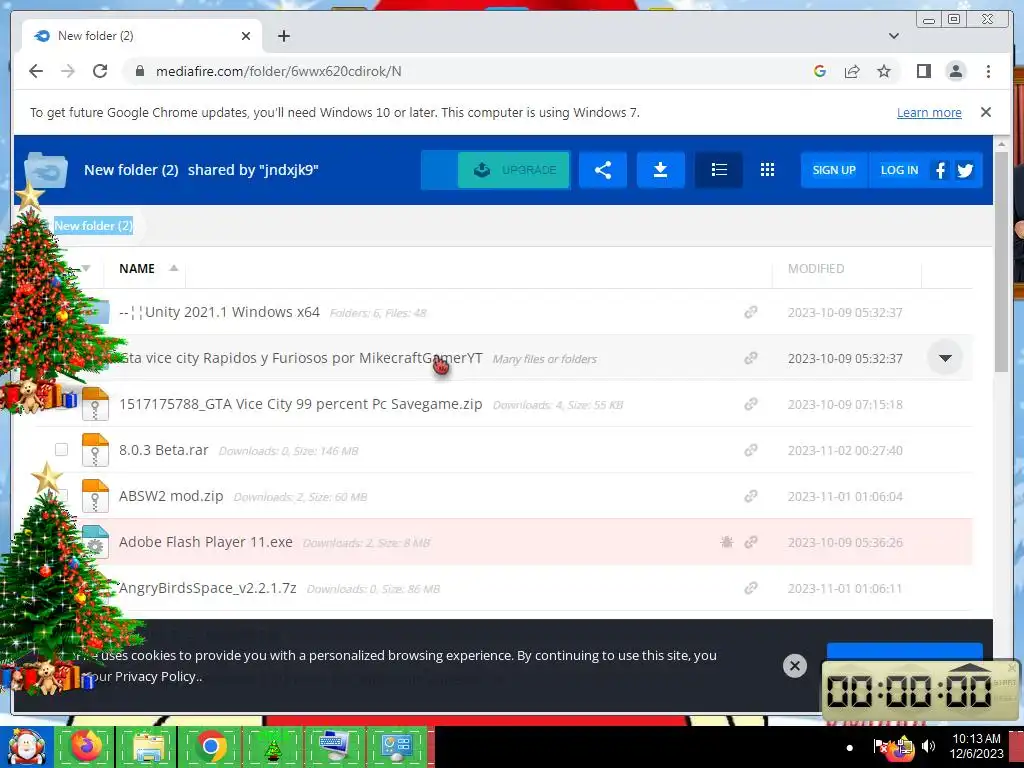Image resolution: width=1024 pixels, height=768 pixels.
Task: Click the LOG IN button
Action: click(899, 170)
